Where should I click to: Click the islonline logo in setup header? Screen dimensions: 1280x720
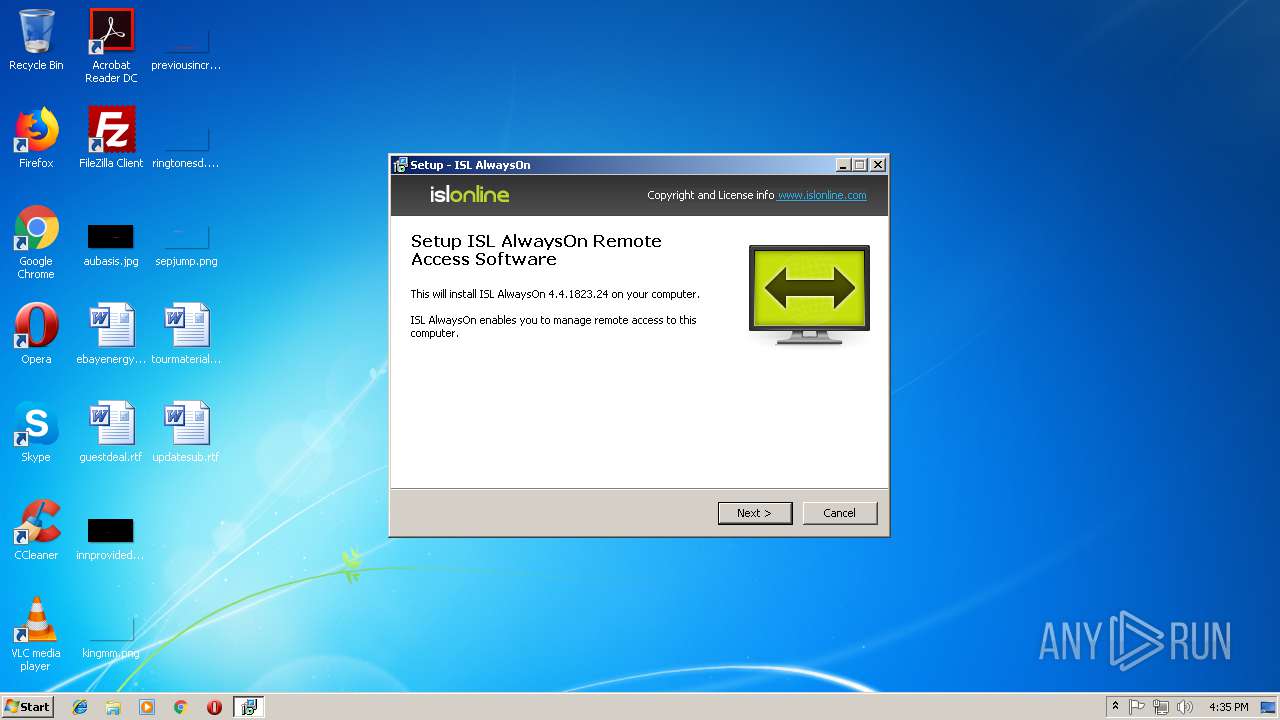click(469, 194)
